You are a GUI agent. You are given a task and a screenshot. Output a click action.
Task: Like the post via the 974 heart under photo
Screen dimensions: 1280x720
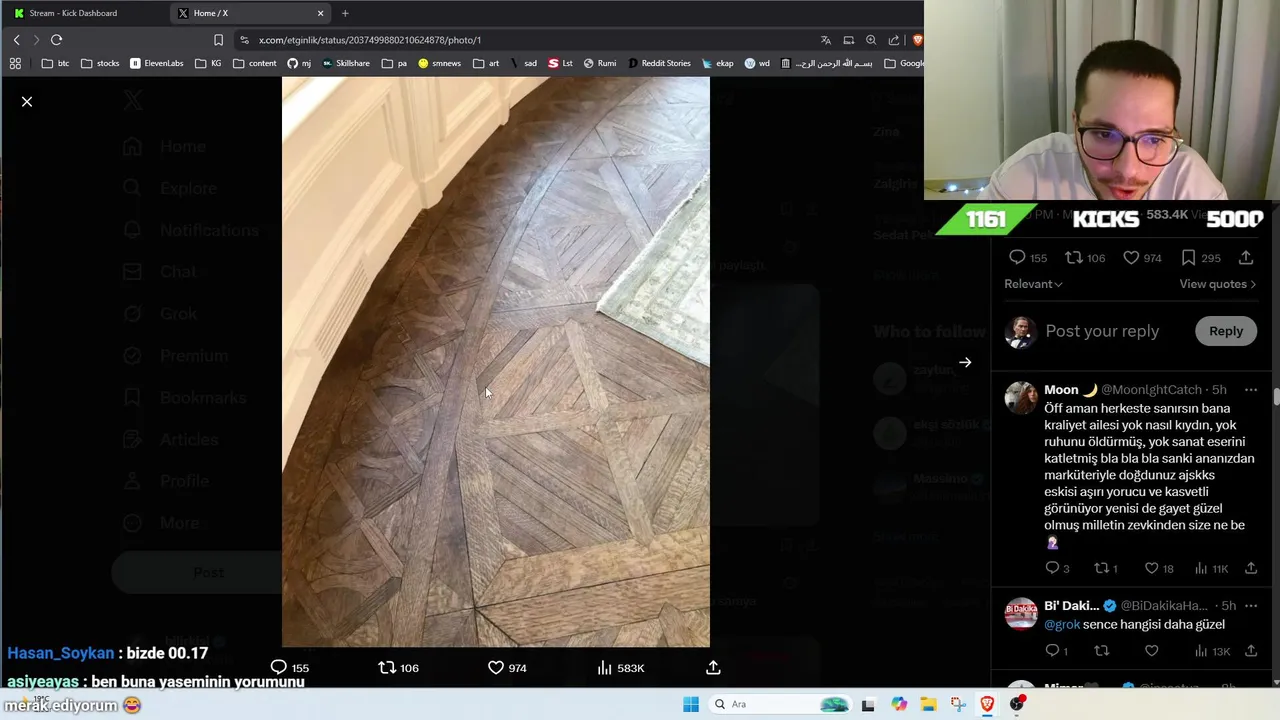[495, 667]
